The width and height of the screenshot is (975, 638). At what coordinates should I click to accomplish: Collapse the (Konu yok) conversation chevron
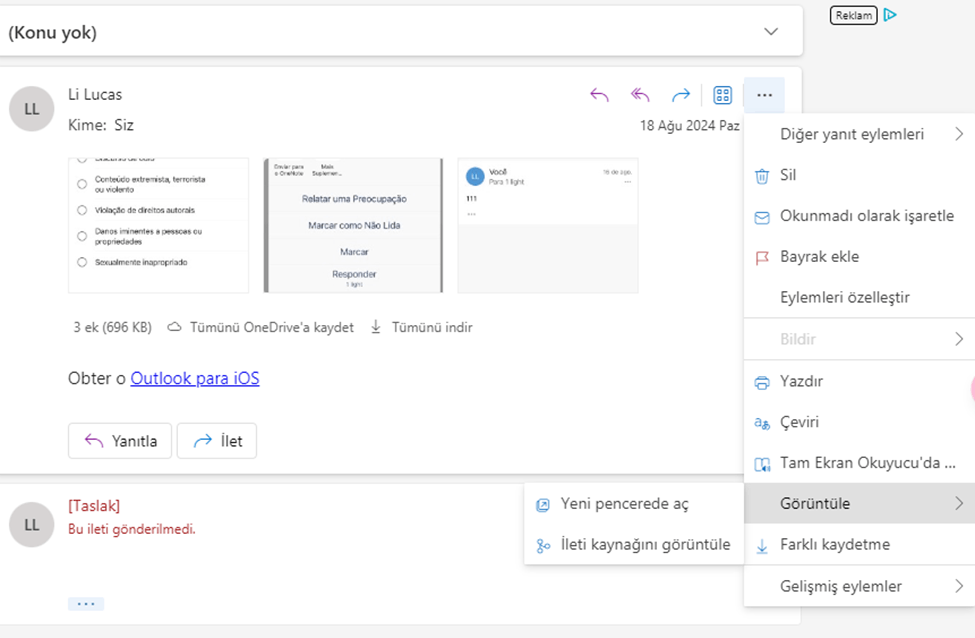click(771, 32)
